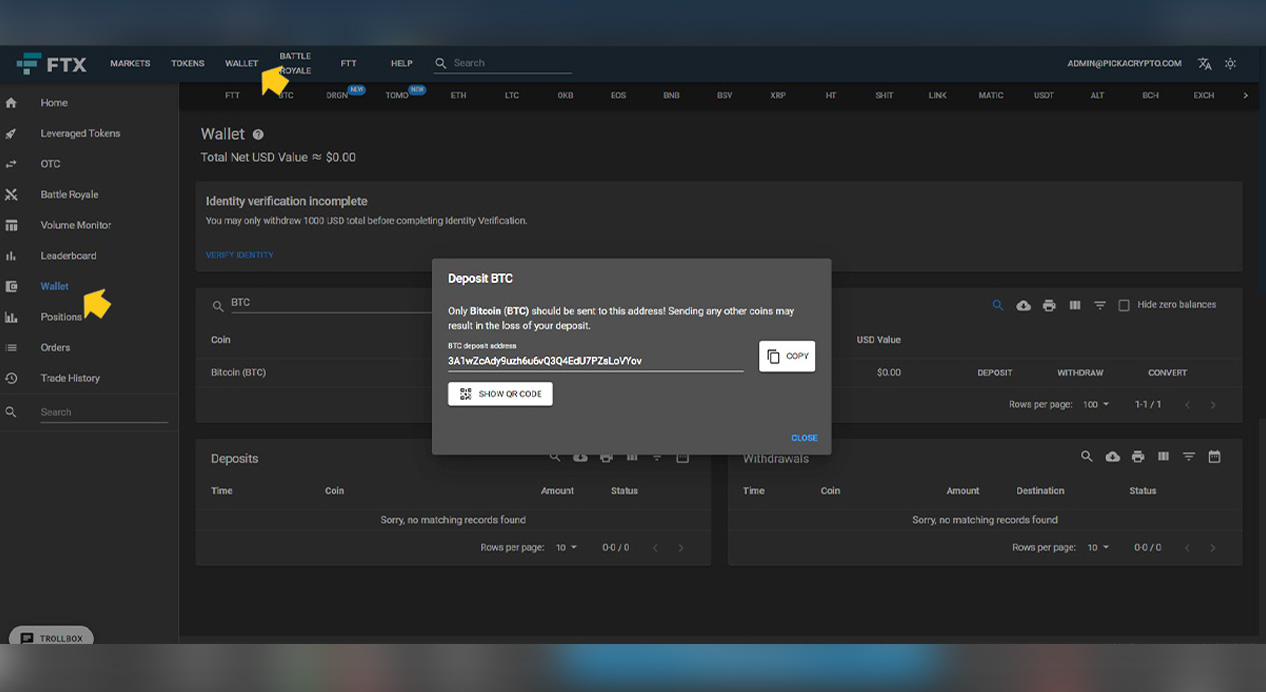Click the FTX logo in the header
The height and width of the screenshot is (692, 1266).
(52, 64)
